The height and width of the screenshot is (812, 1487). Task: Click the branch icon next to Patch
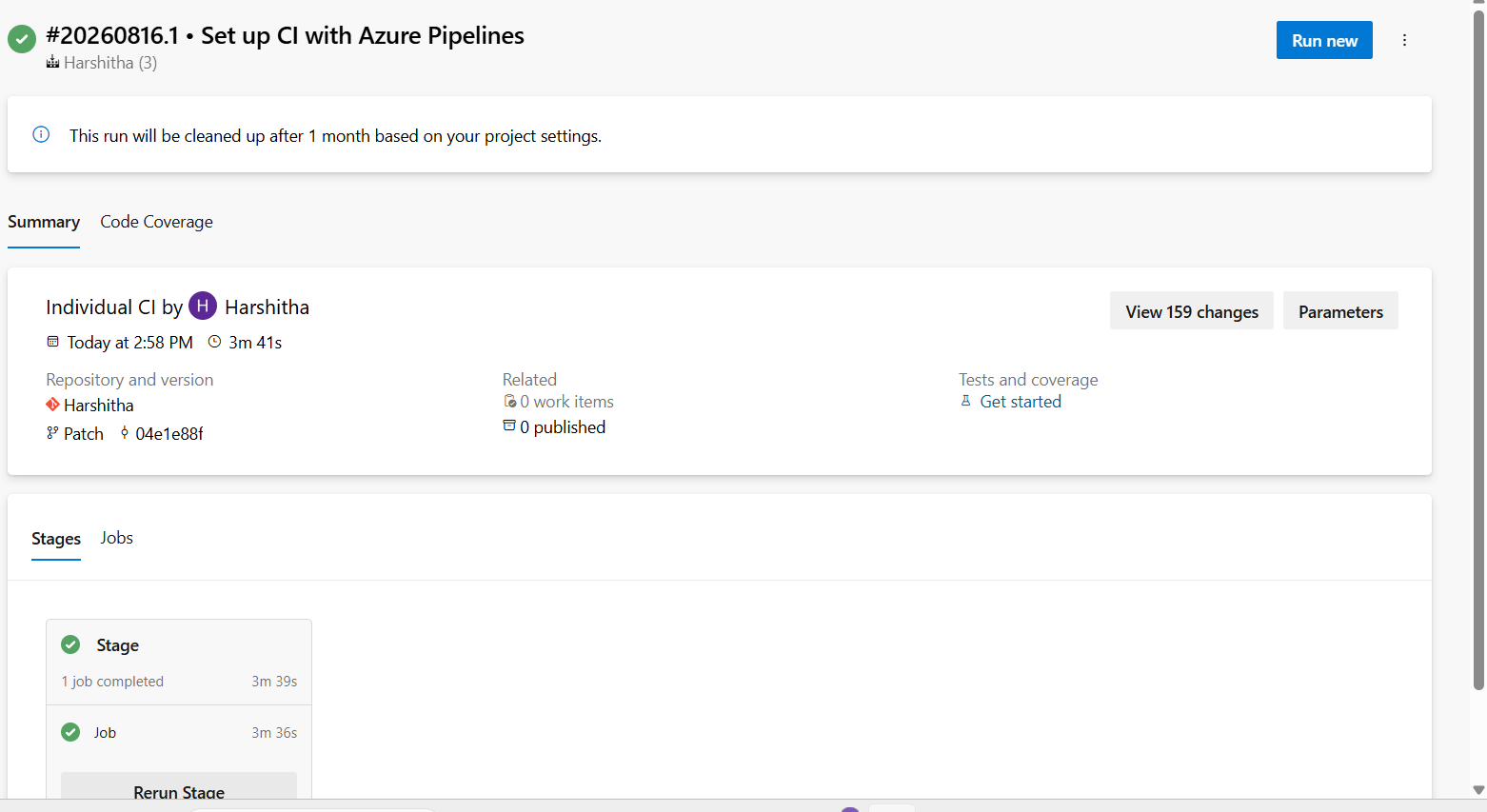pyautogui.click(x=52, y=433)
